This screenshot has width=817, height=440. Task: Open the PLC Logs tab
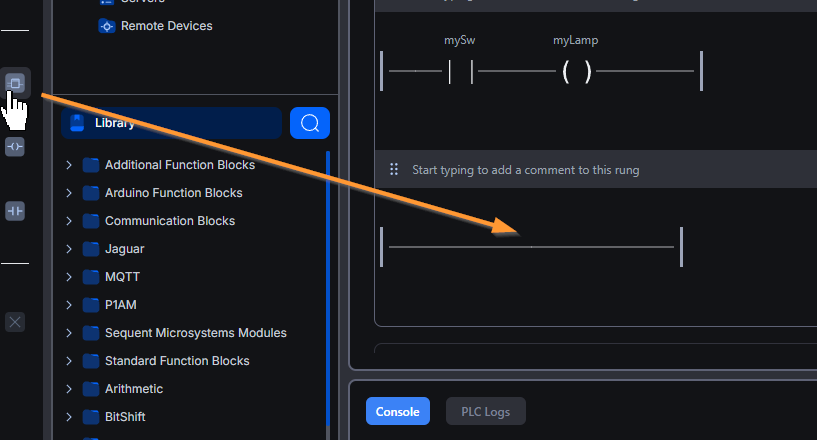point(485,411)
